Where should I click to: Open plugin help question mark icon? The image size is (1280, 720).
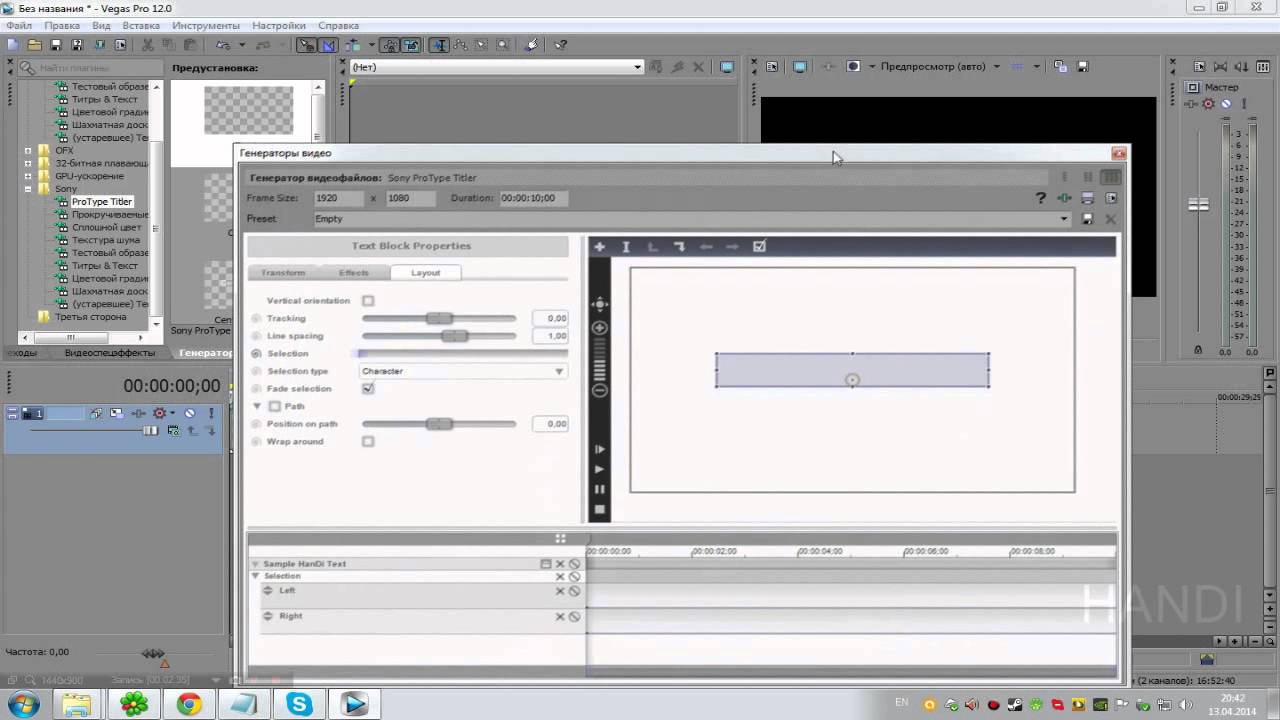click(x=1041, y=198)
